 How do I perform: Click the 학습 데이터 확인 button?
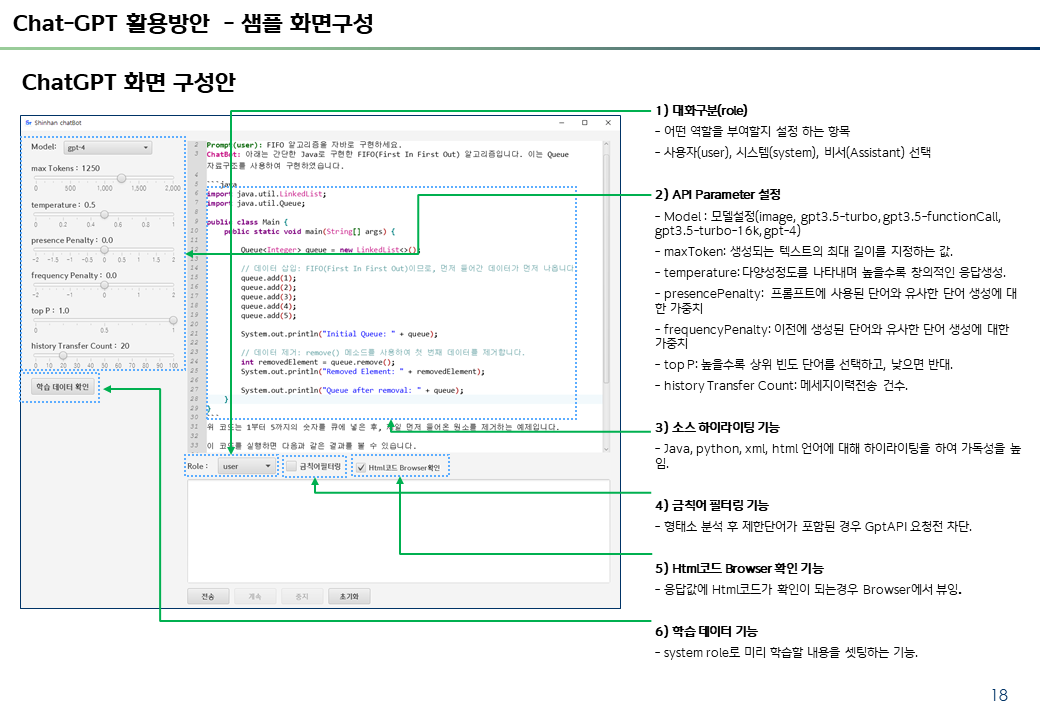[x=62, y=387]
